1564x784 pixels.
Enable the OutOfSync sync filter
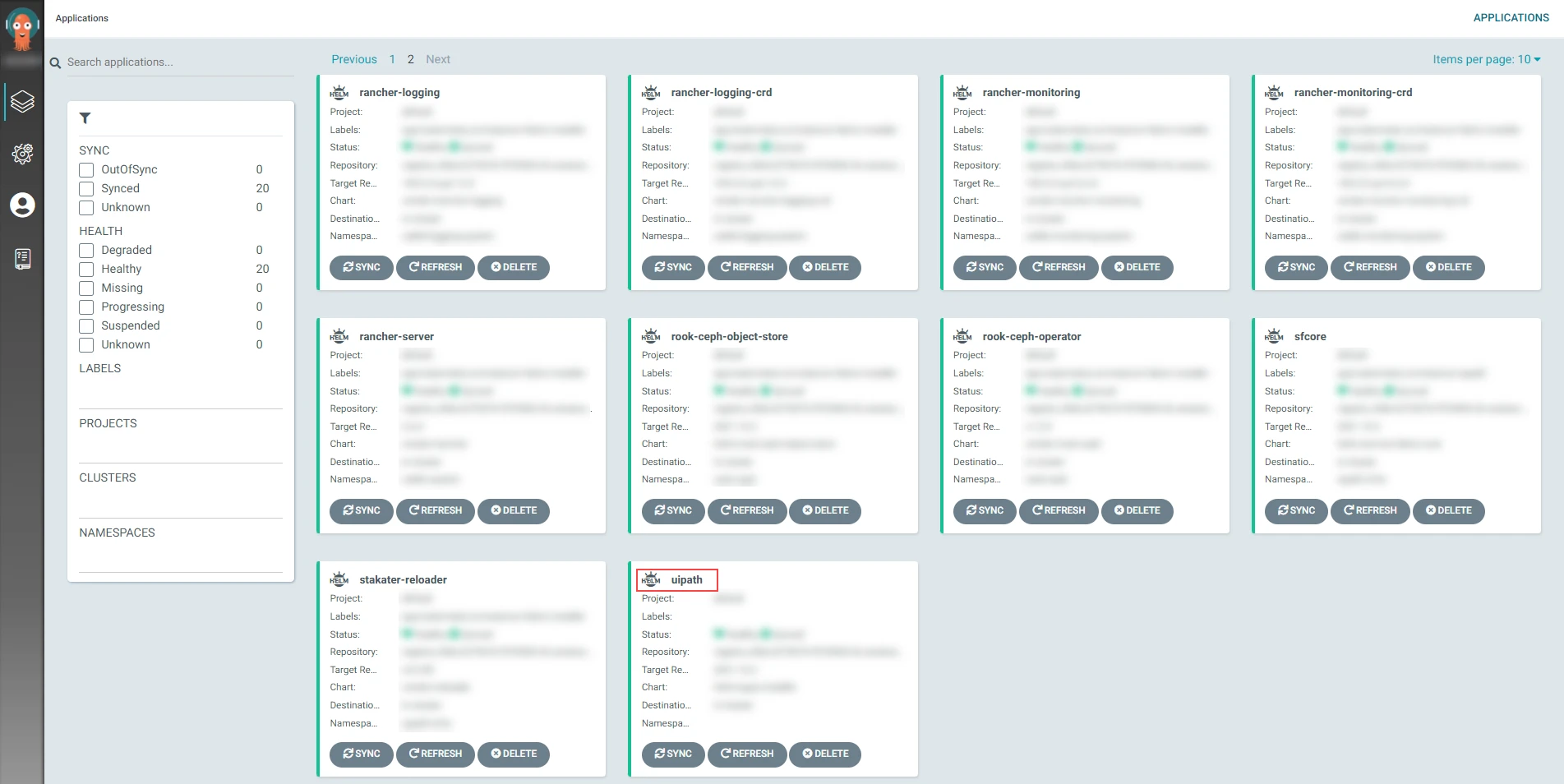click(x=86, y=170)
